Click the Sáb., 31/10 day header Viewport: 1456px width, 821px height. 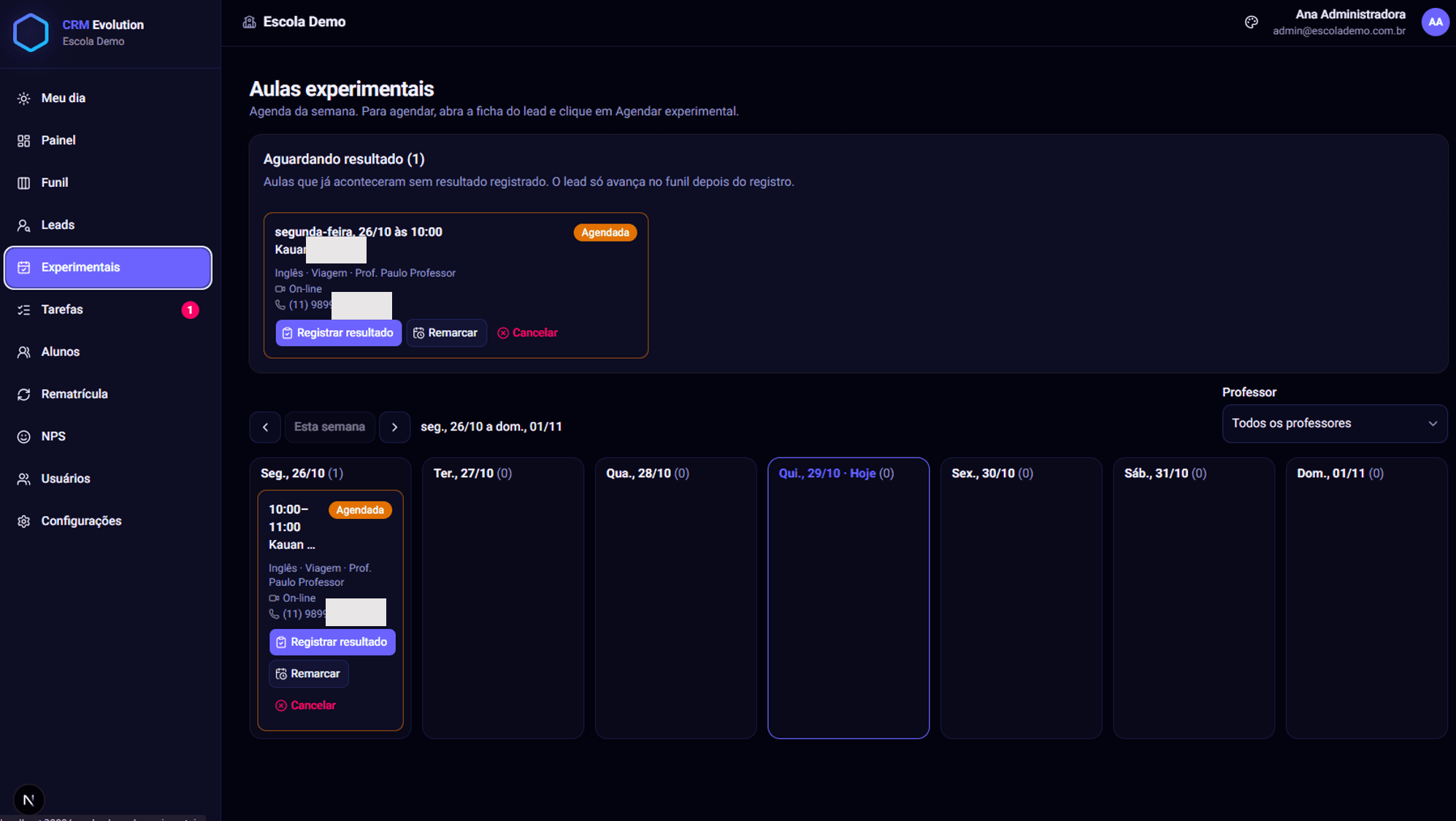pos(1165,474)
